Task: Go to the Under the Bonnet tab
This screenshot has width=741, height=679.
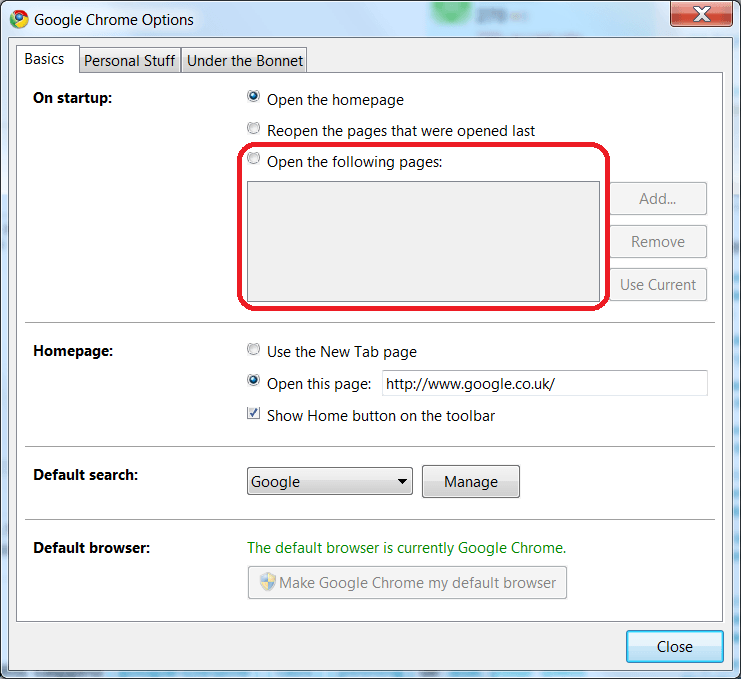Action: pos(244,61)
